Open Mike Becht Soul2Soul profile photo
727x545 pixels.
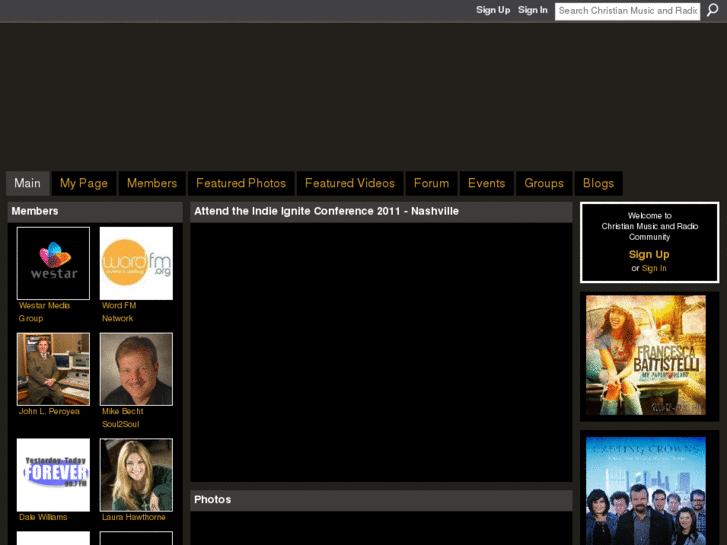point(136,369)
